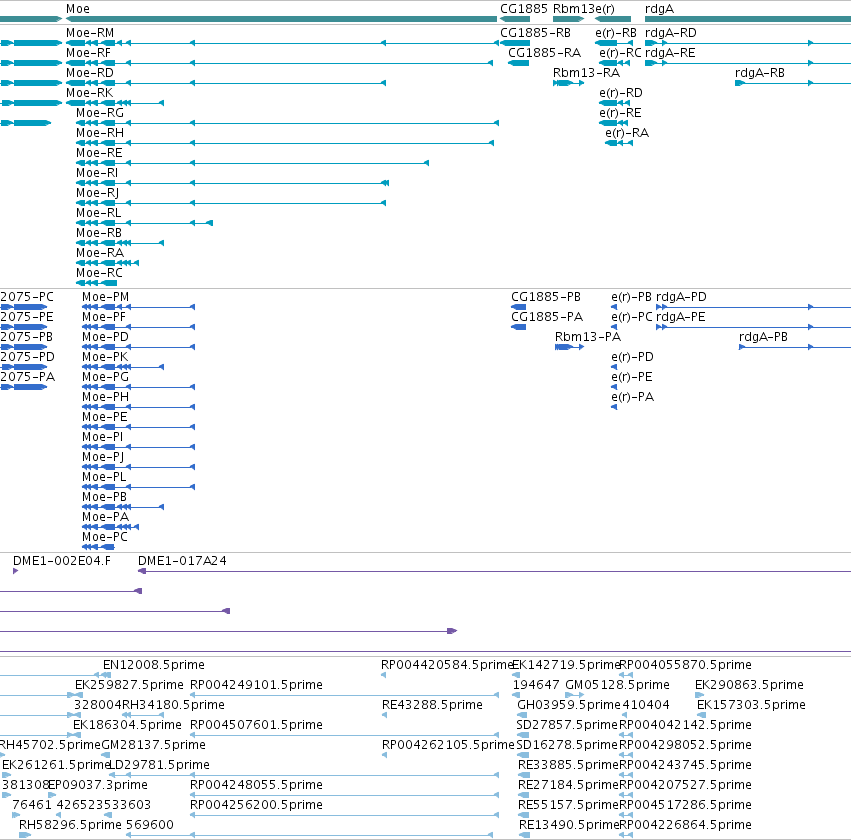Click transcript e(r)-RC

coord(620,53)
